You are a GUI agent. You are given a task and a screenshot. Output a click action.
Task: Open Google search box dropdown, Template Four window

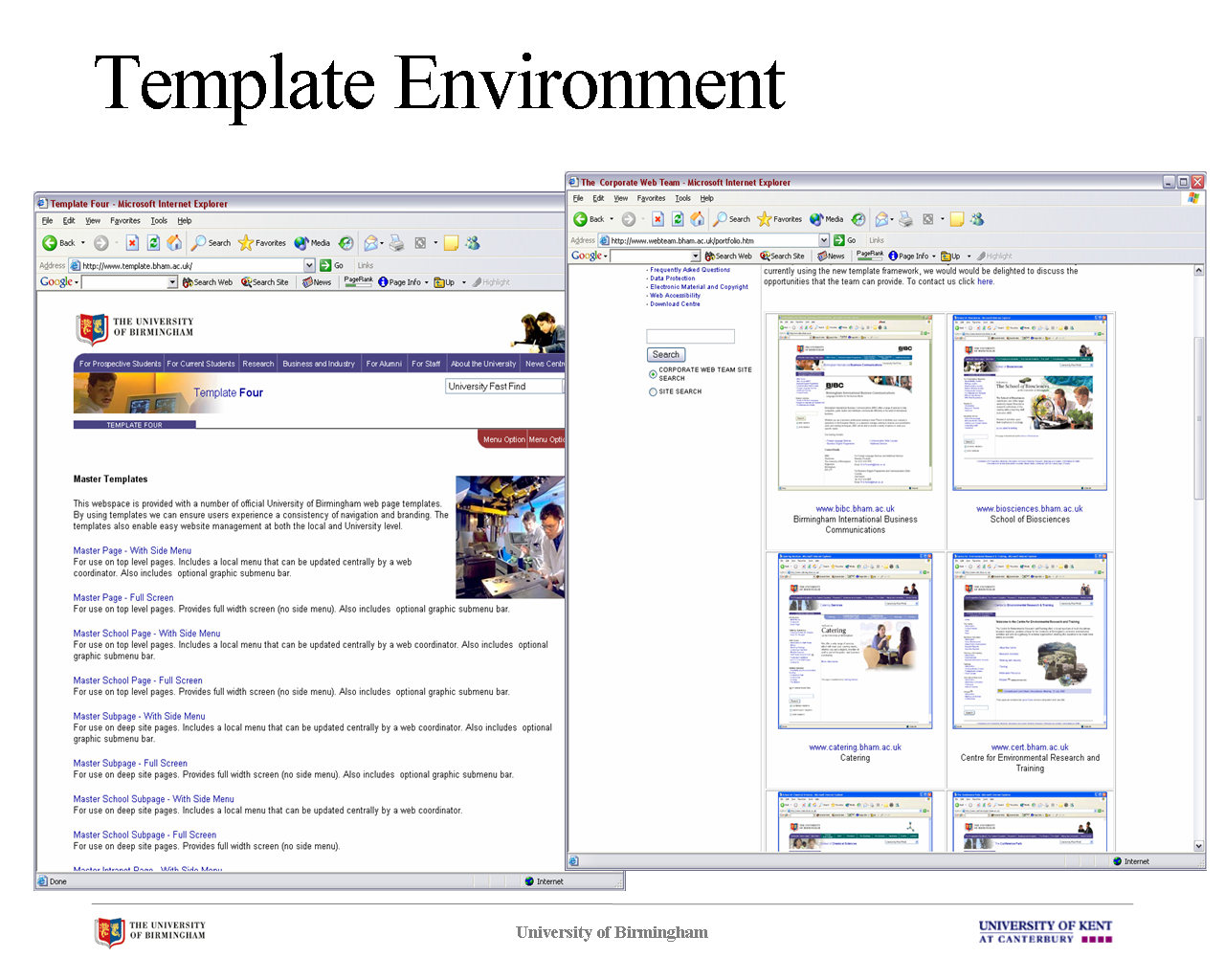(x=173, y=282)
